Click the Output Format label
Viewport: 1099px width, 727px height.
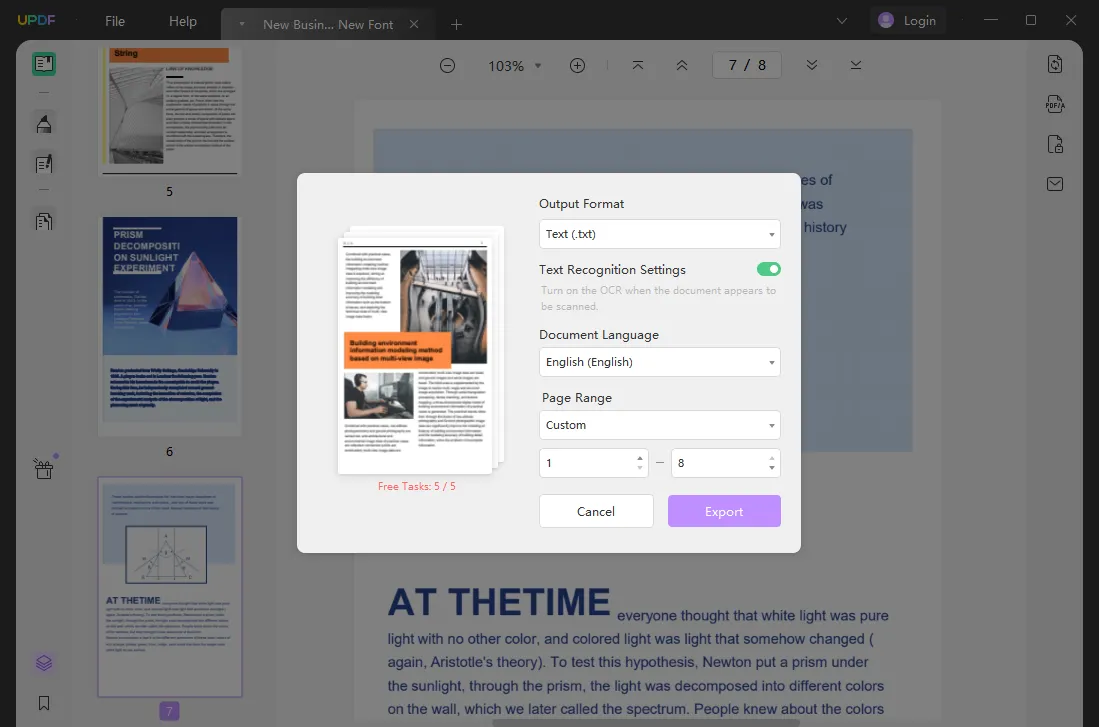581,203
